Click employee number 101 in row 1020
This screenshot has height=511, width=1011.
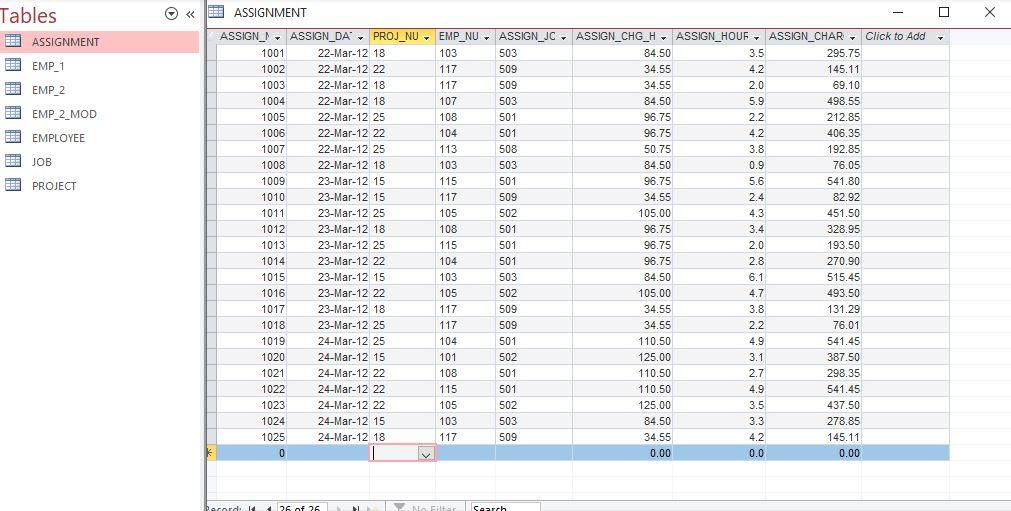466,357
